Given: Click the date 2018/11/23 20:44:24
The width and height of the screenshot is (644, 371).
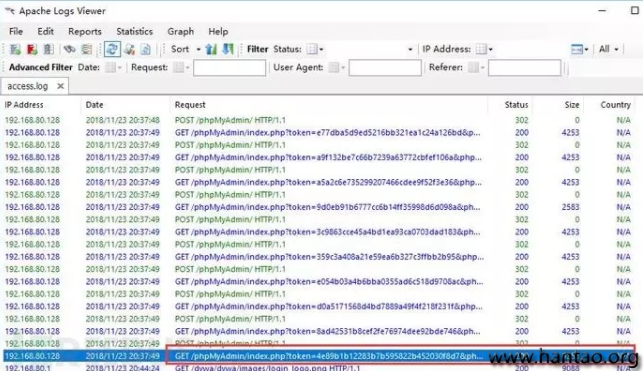Looking at the screenshot, I should click(x=122, y=368).
